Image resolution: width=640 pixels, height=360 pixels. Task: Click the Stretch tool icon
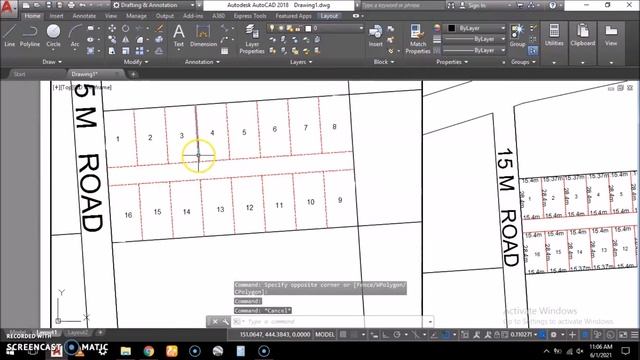112,51
